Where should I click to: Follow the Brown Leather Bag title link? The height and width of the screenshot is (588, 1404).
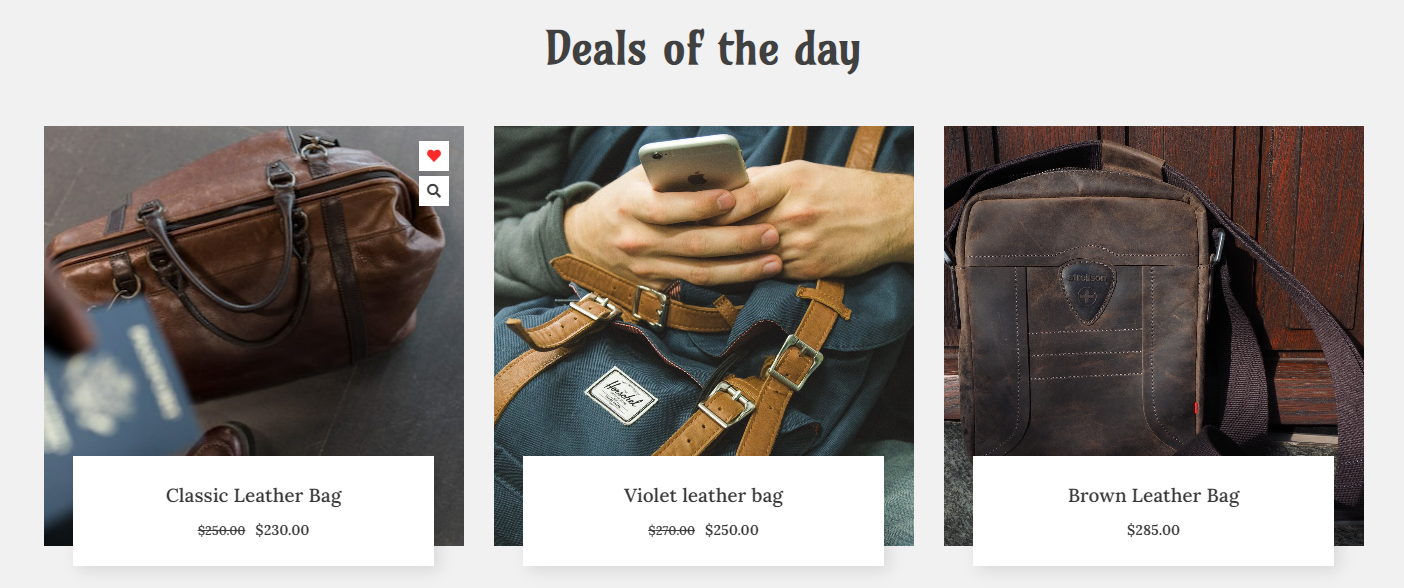[x=1154, y=495]
